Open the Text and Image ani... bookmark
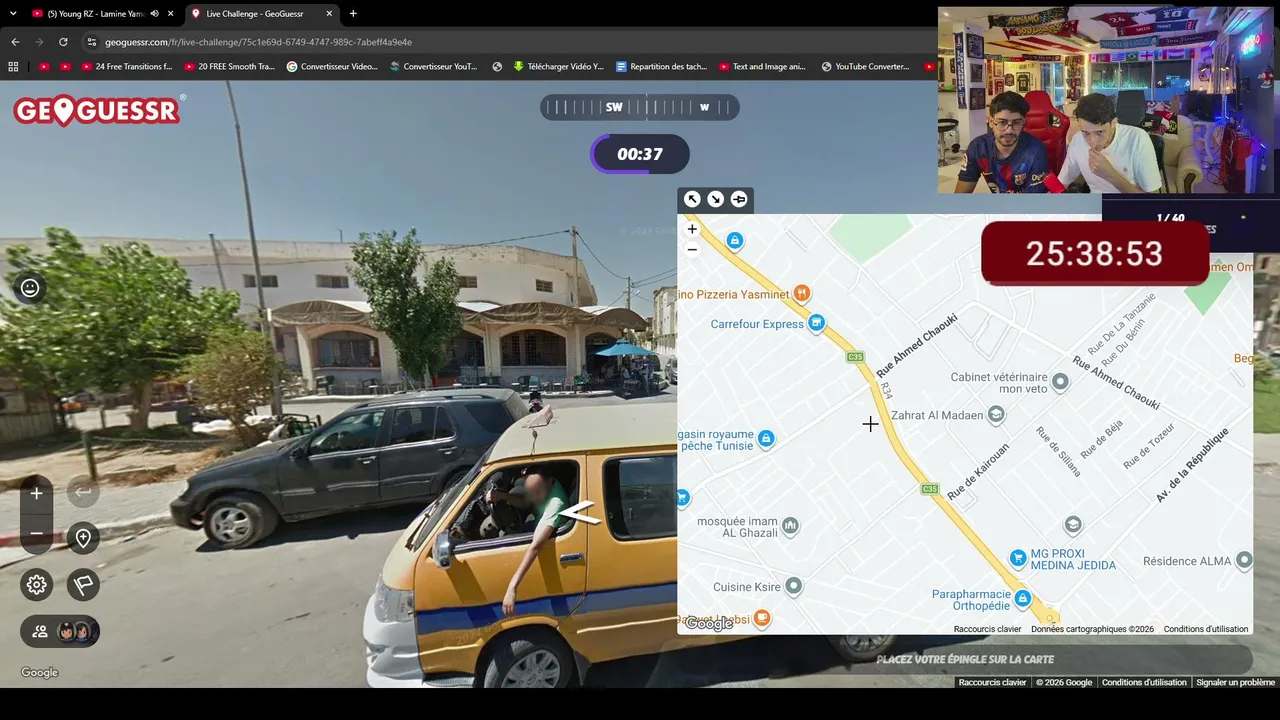Screen dimensions: 1280x720 coord(762,67)
